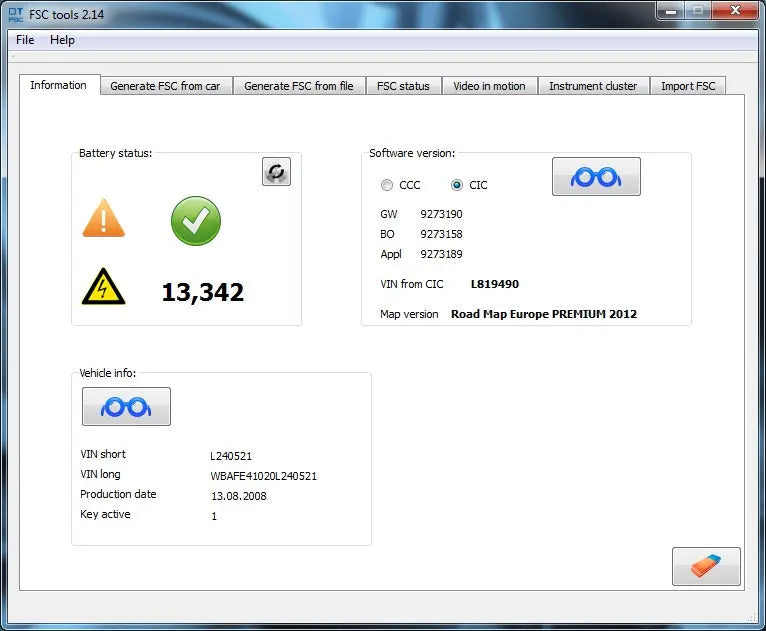The width and height of the screenshot is (766, 631).
Task: Click the battery voltage reading 13,342
Action: pyautogui.click(x=203, y=292)
